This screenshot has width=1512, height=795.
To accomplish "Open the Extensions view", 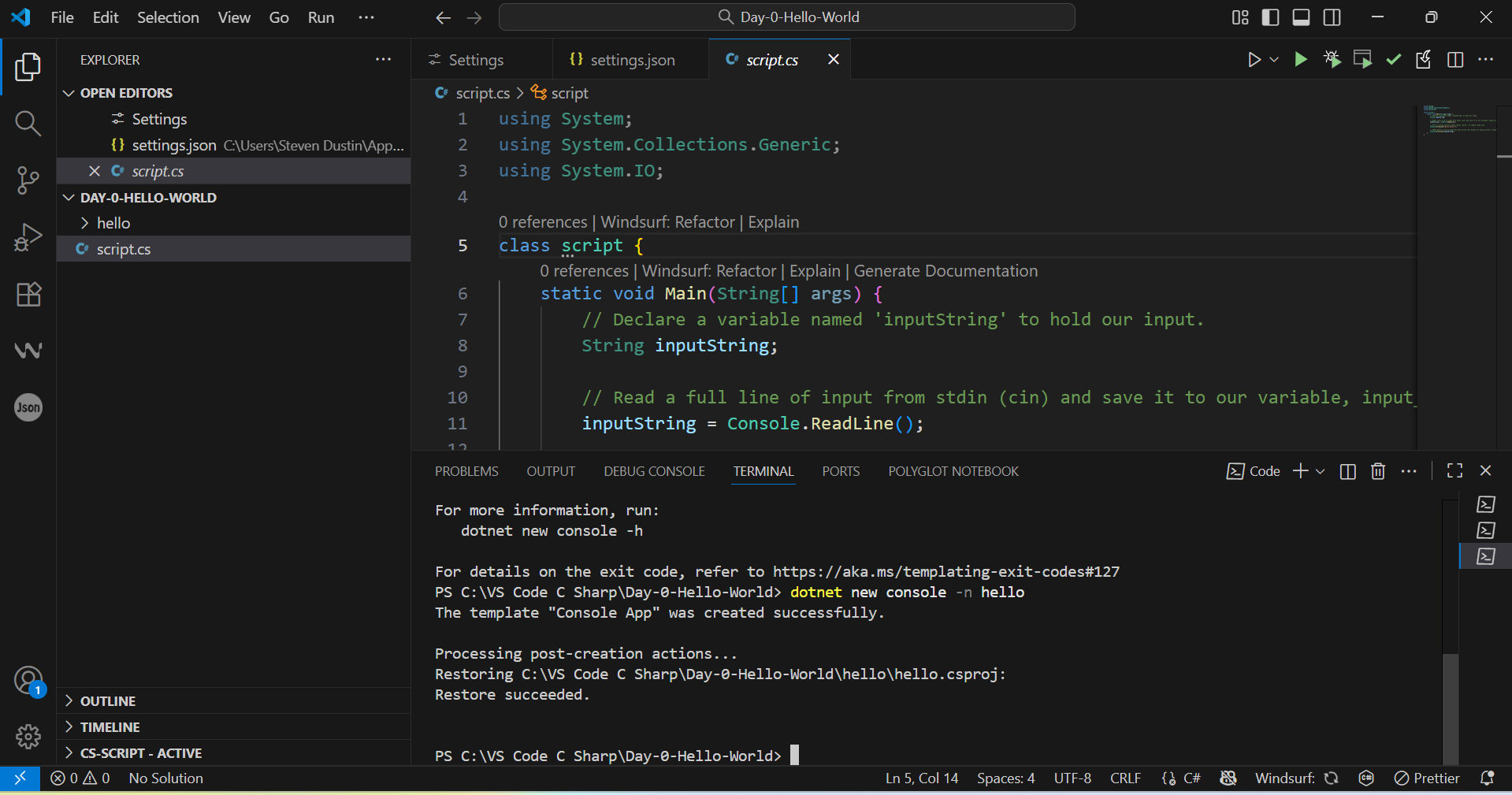I will tap(28, 294).
